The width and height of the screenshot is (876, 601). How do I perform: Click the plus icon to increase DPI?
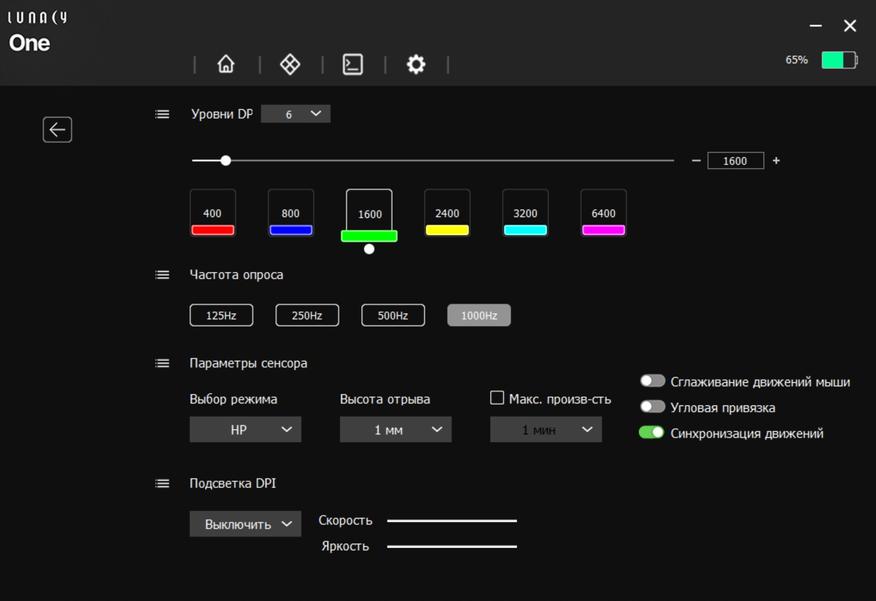click(776, 161)
